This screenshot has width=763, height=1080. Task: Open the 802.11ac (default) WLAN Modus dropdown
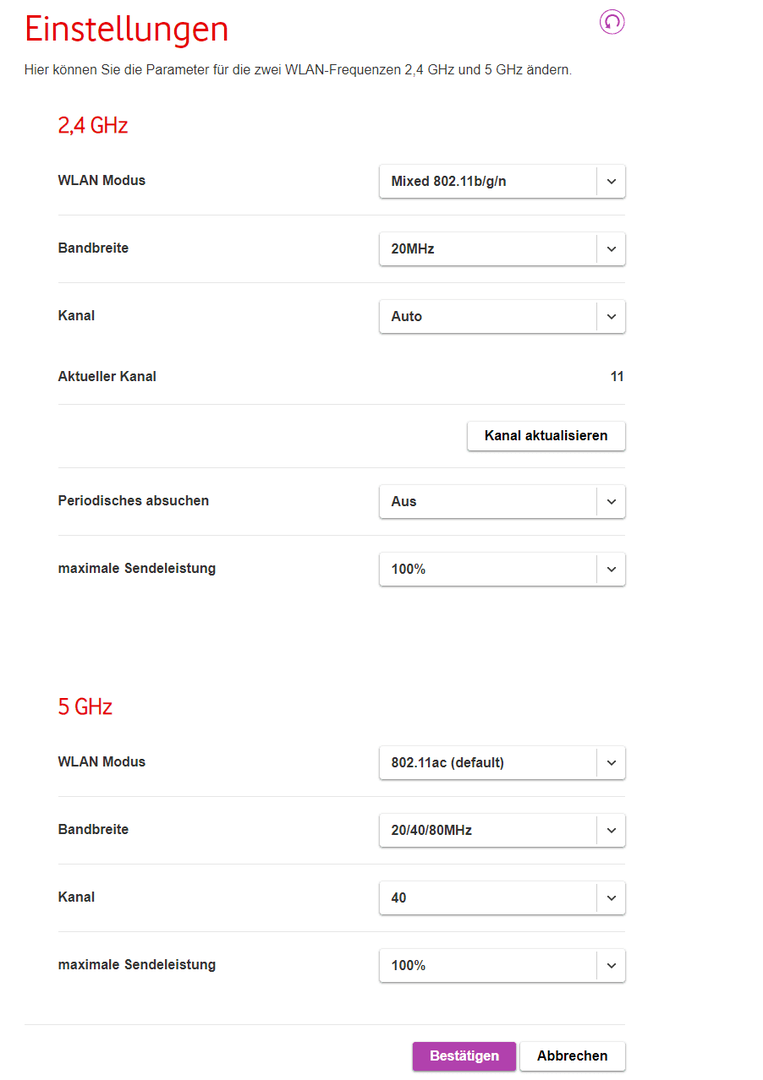click(x=502, y=762)
